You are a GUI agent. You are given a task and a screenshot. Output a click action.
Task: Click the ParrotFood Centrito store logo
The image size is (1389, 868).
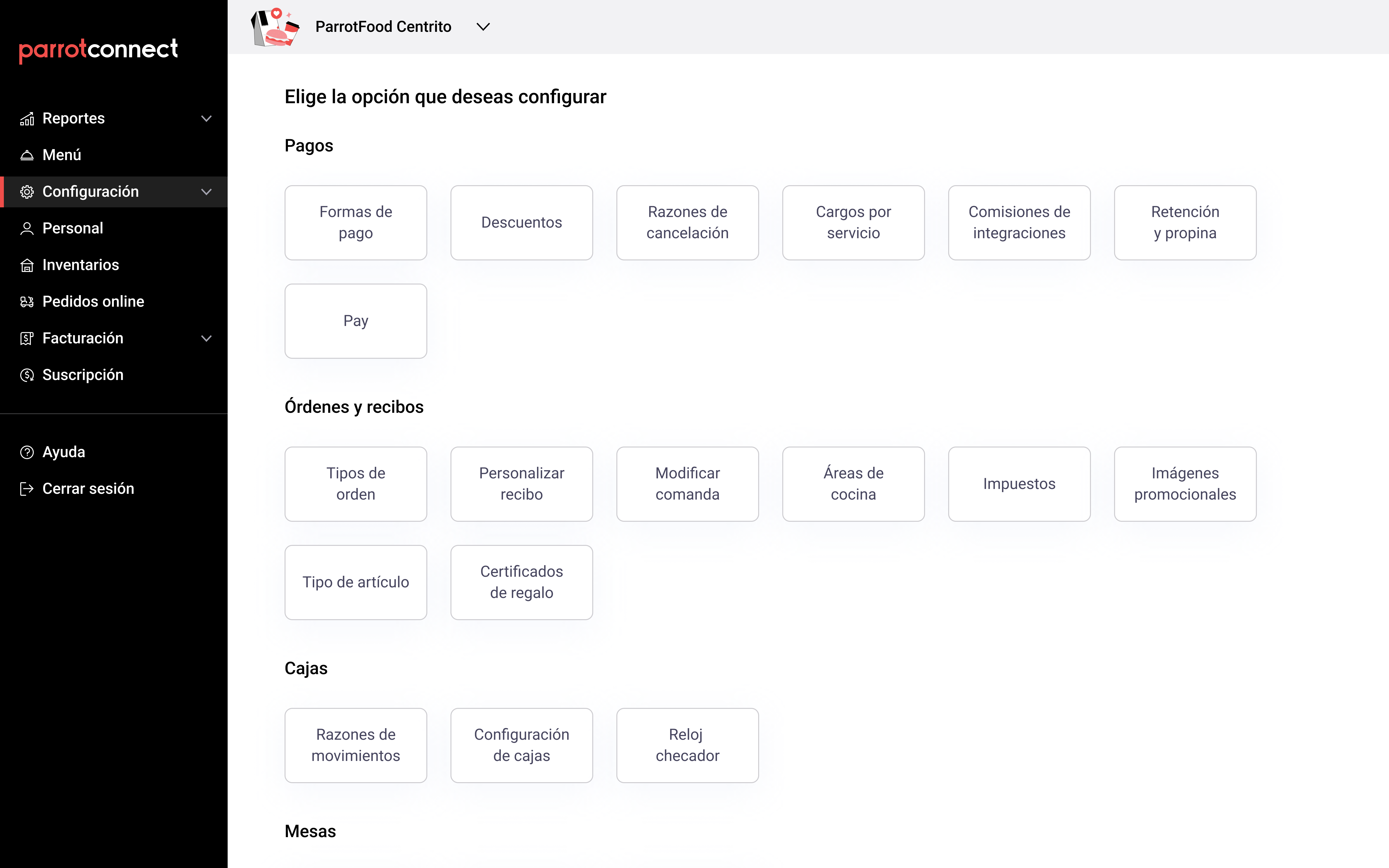pyautogui.click(x=275, y=27)
